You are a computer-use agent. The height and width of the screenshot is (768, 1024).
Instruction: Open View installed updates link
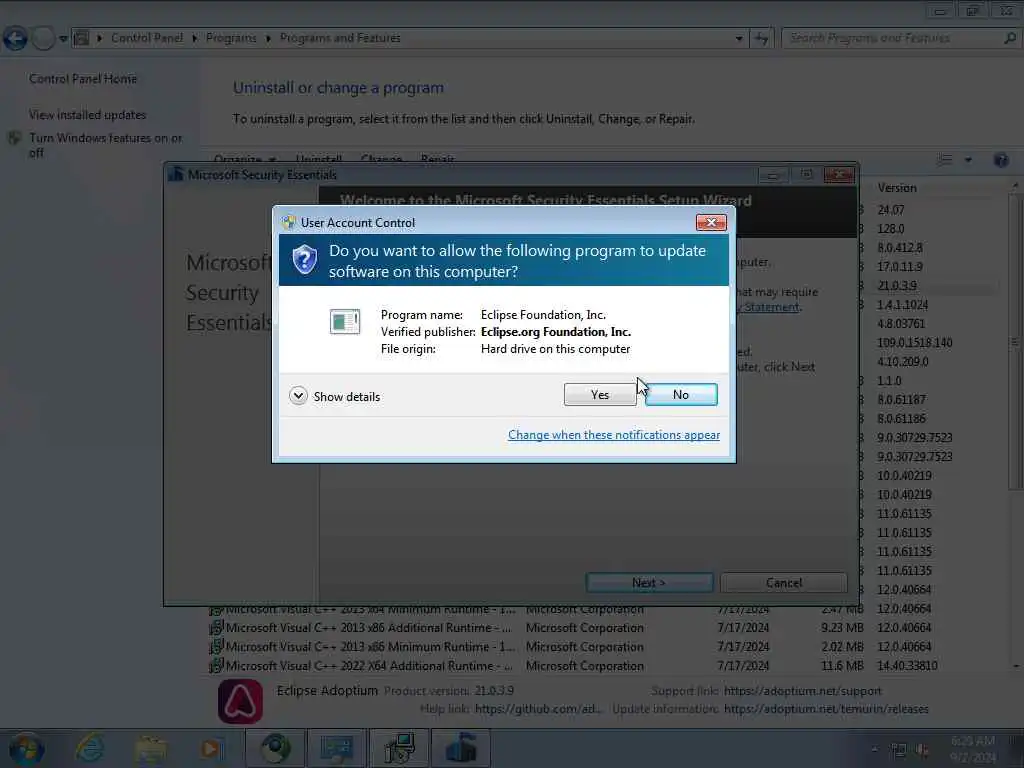(88, 115)
